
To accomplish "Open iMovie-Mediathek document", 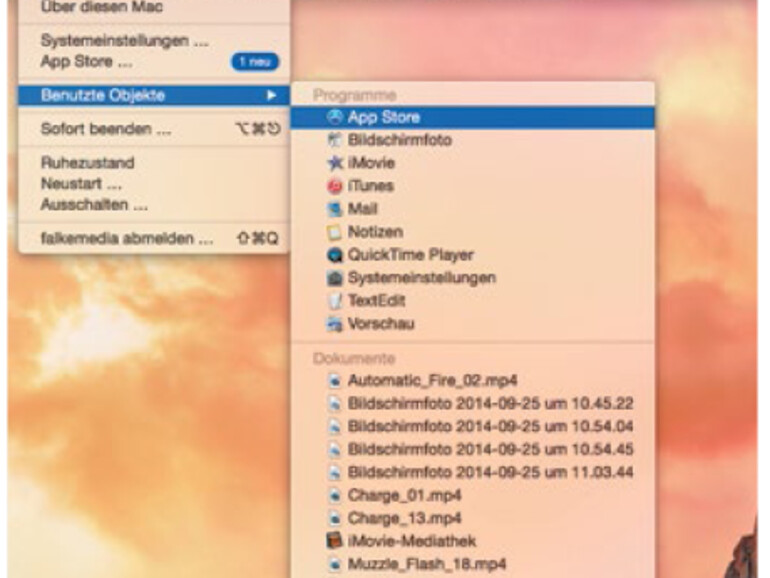I will 472,541.
